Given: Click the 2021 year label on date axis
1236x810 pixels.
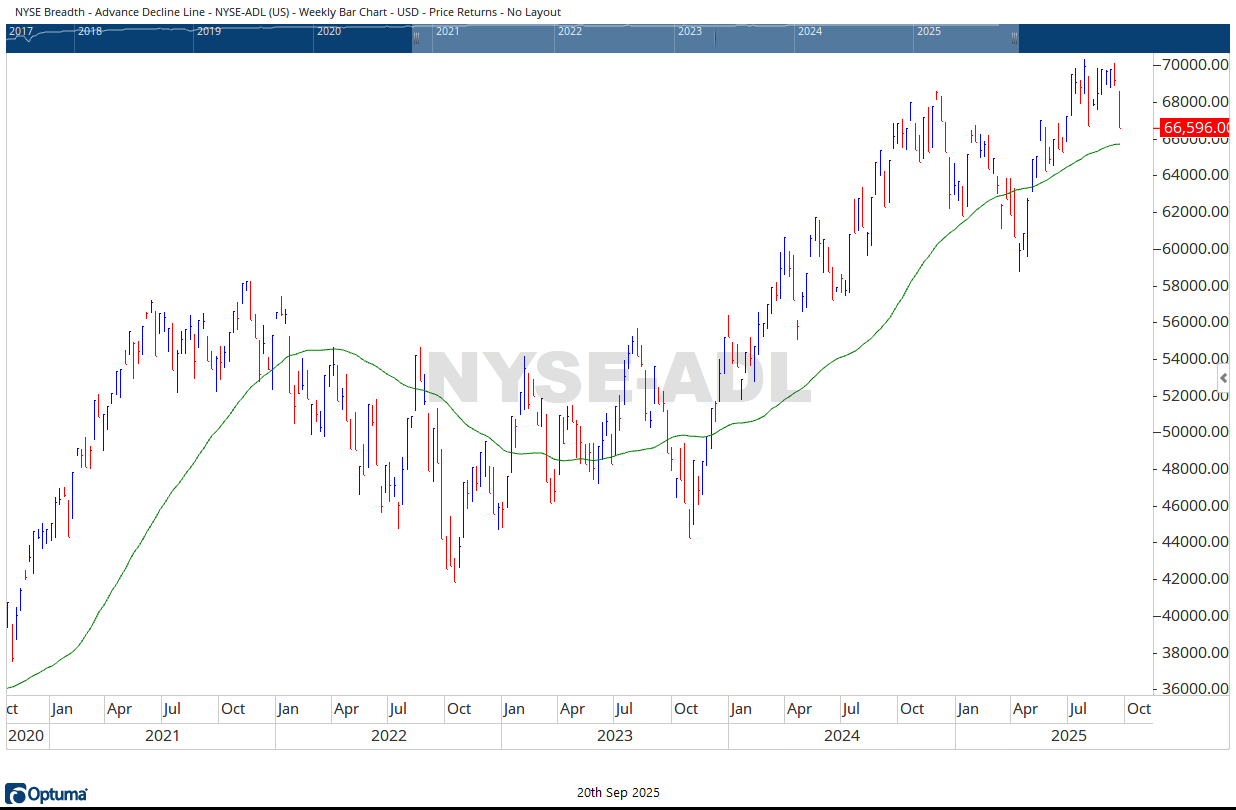Looking at the screenshot, I should 162,736.
